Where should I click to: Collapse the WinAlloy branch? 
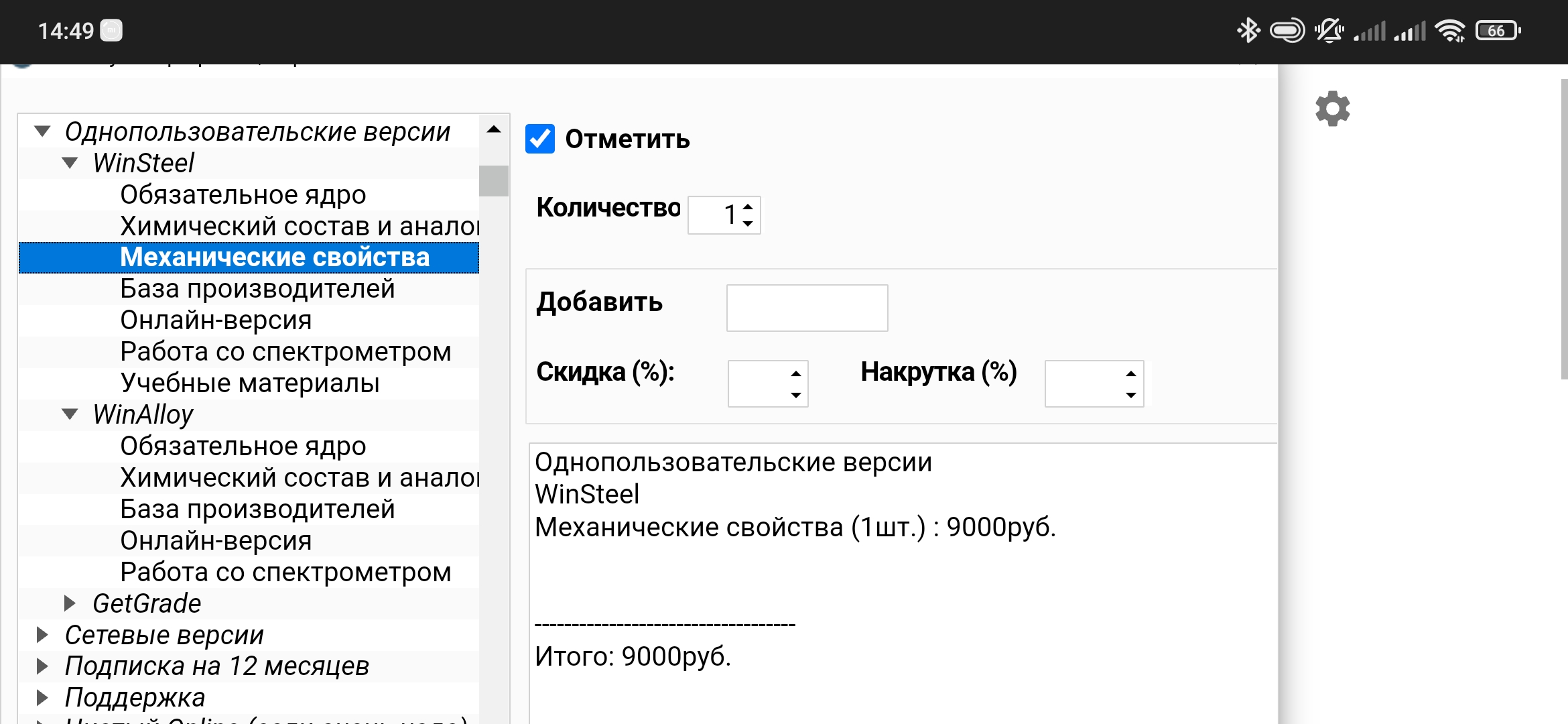click(70, 414)
